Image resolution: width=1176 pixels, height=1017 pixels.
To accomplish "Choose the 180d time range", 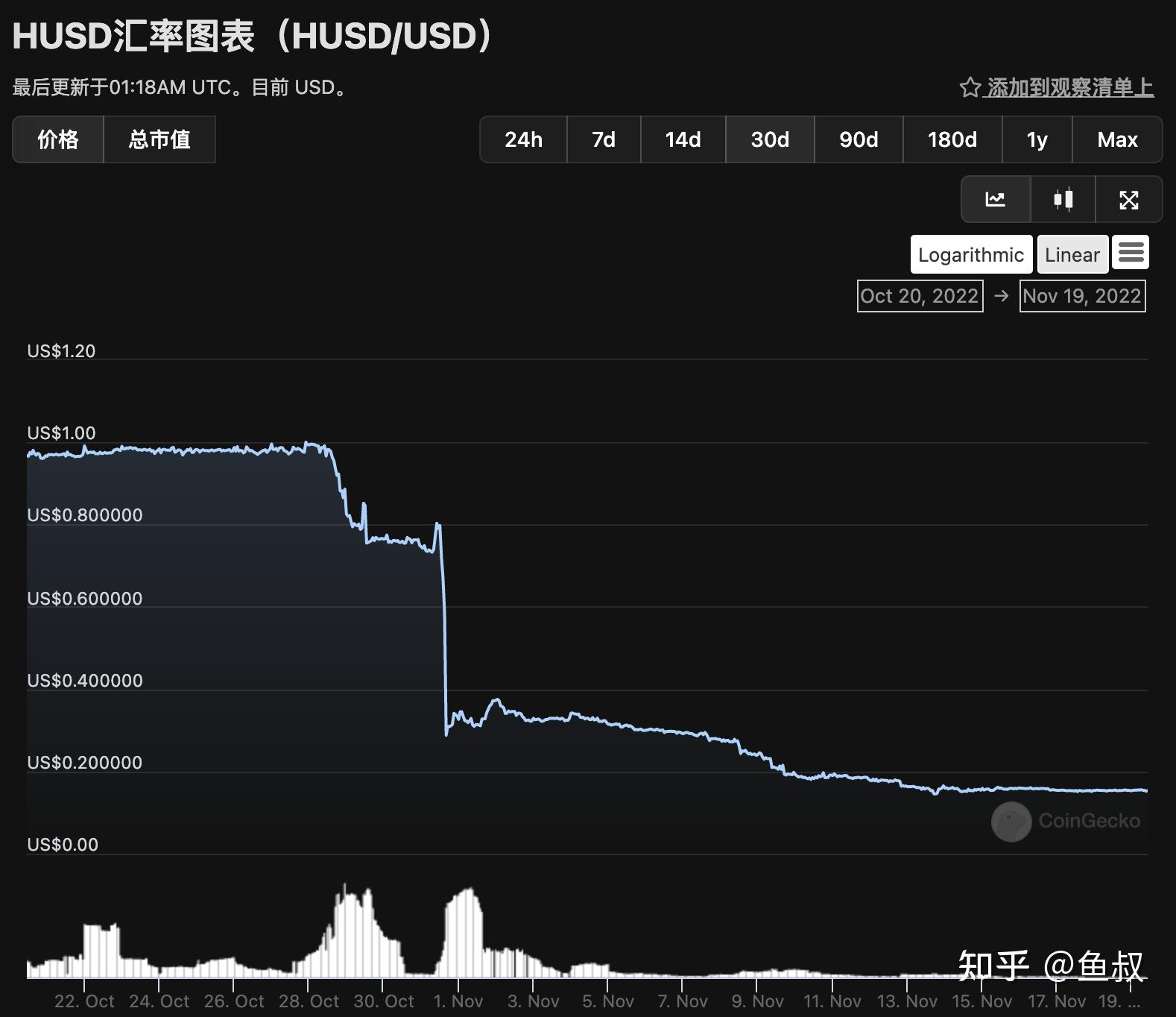I will point(952,139).
